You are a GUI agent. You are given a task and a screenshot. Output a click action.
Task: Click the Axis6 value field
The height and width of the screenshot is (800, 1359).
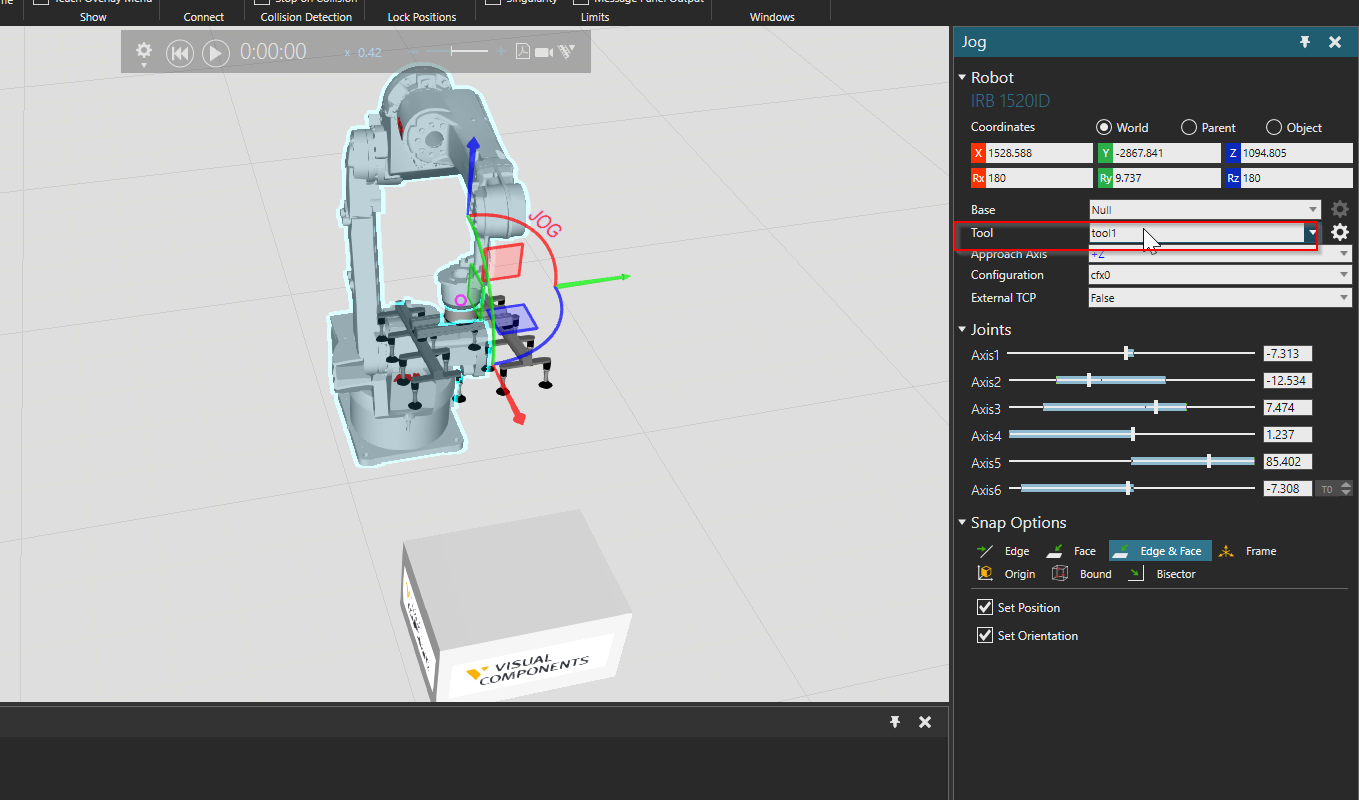click(1287, 489)
